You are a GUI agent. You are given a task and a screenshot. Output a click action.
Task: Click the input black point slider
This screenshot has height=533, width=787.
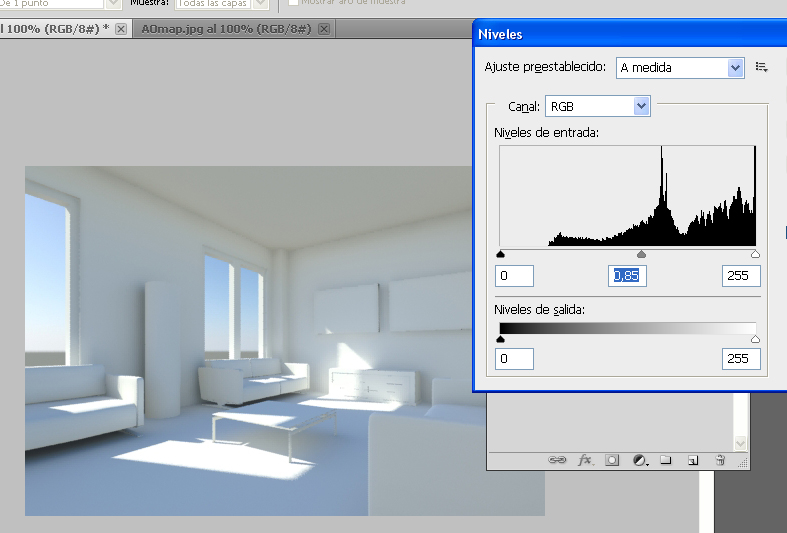click(x=500, y=254)
